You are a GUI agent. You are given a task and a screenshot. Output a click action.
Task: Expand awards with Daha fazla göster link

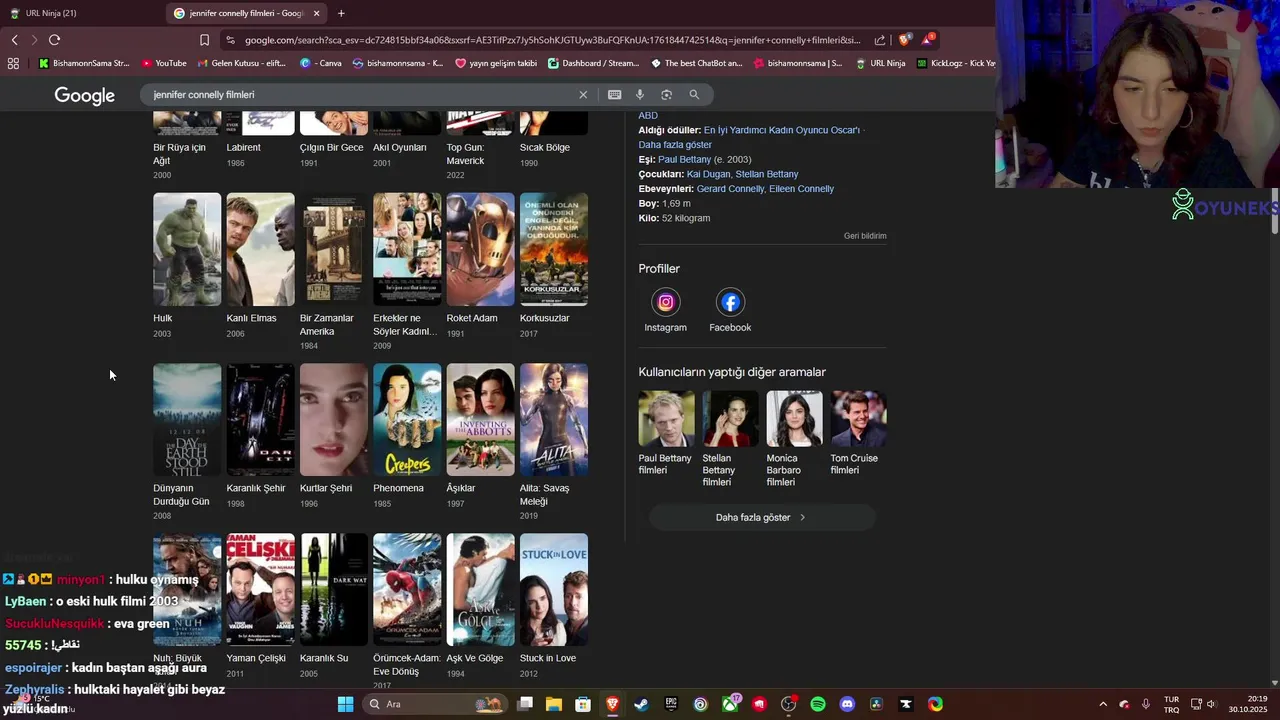(675, 145)
